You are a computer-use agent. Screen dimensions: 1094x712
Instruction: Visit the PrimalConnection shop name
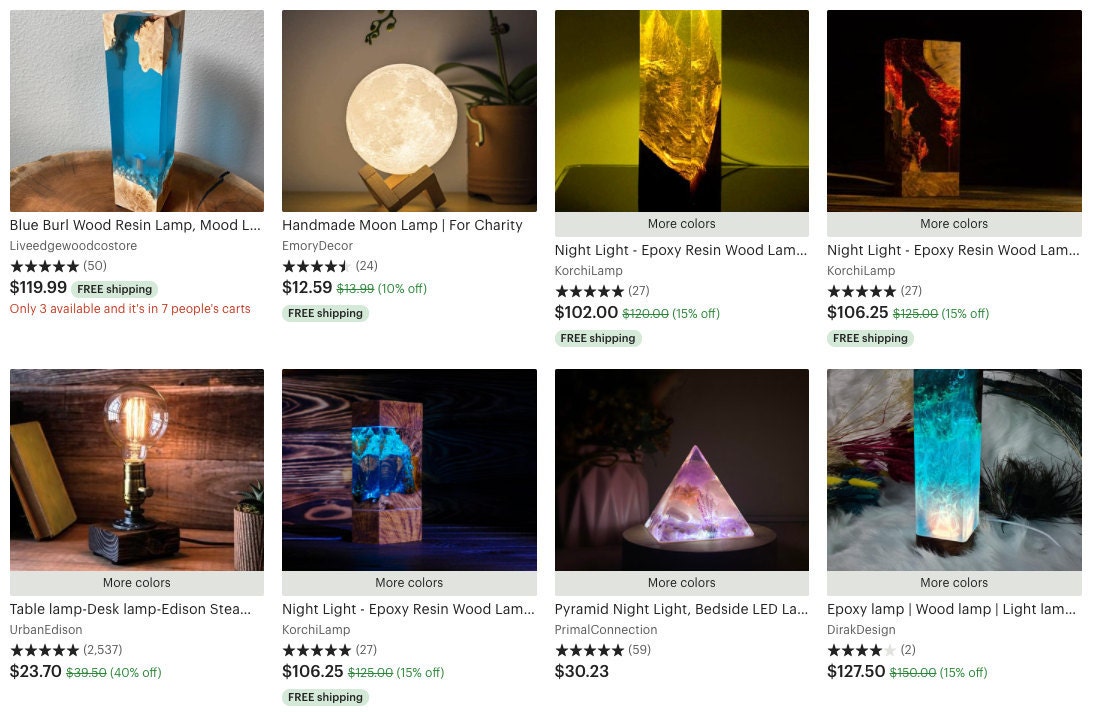tap(606, 630)
